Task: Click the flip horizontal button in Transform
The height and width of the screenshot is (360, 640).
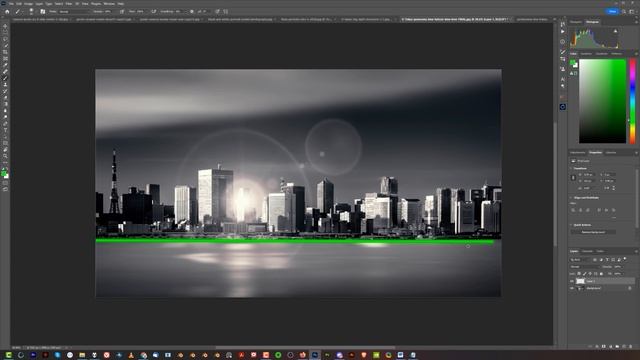Action: pyautogui.click(x=607, y=188)
